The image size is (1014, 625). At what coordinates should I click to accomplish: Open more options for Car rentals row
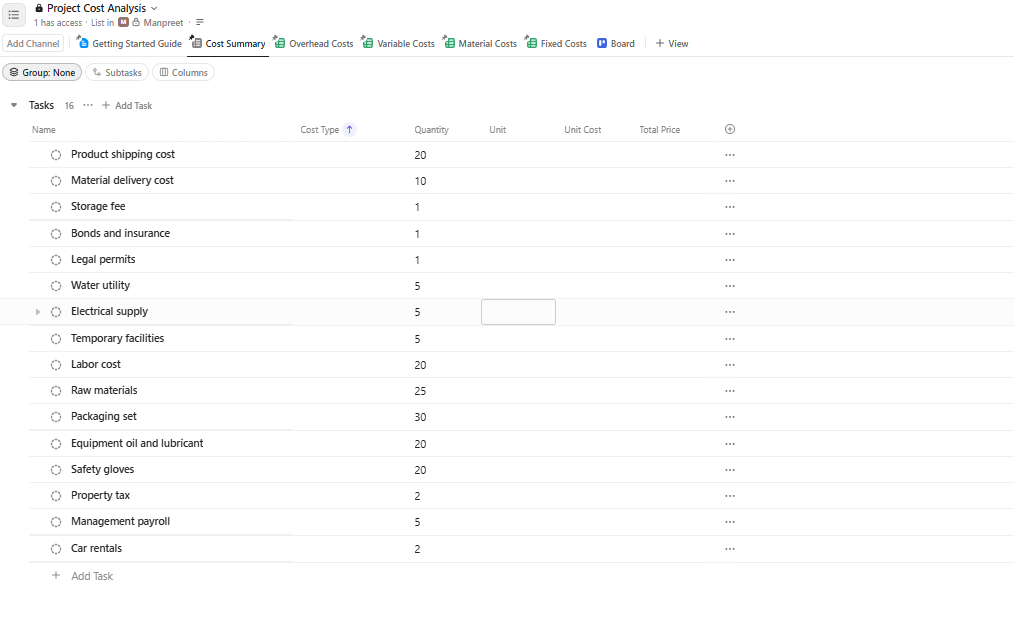click(730, 549)
